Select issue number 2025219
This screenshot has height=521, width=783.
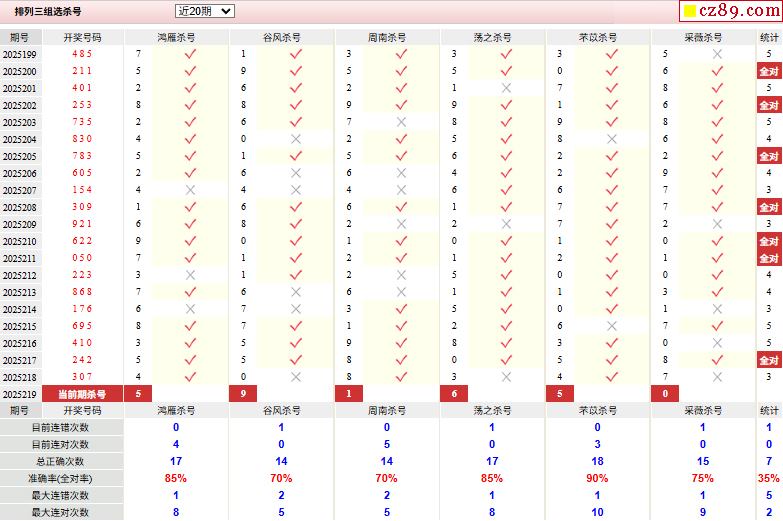pos(20,394)
